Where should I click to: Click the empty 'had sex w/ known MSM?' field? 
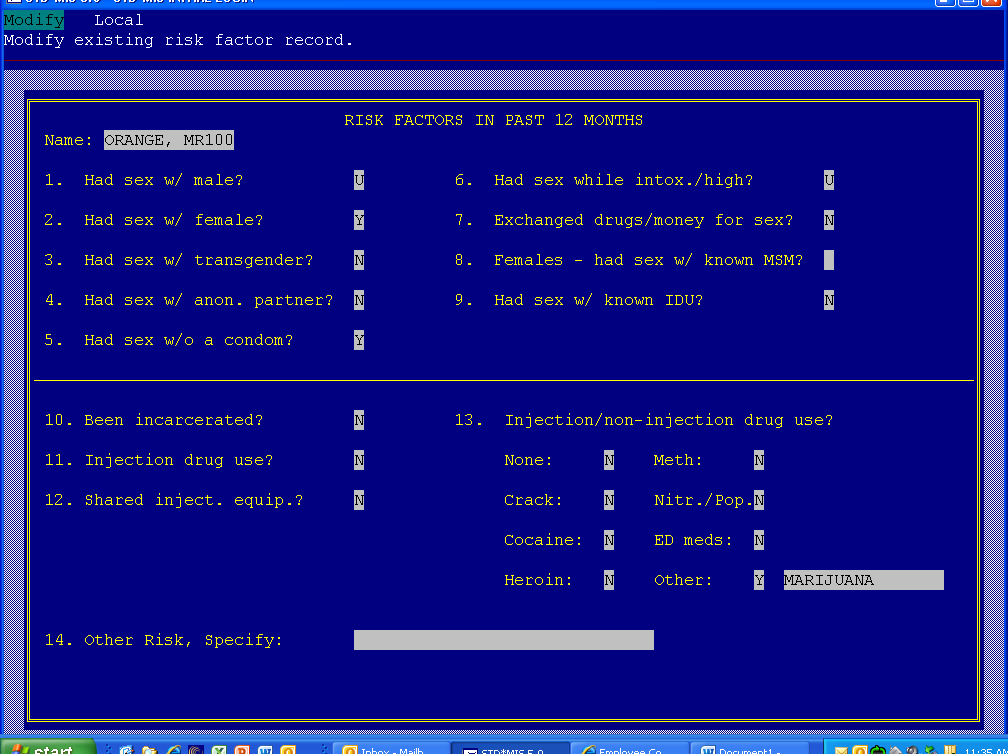(829, 260)
